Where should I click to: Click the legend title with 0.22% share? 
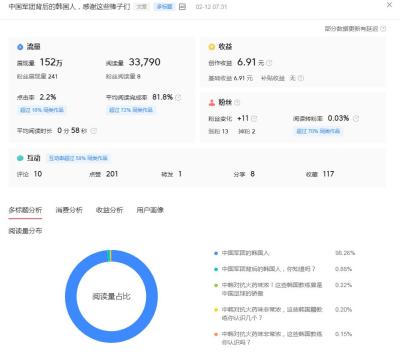click(272, 289)
